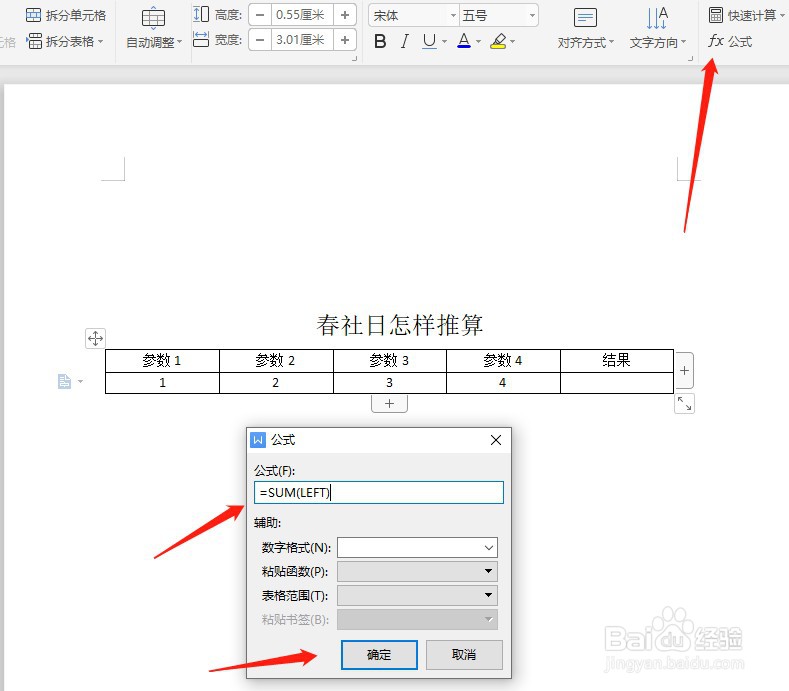Add a column with the right plus button

(x=684, y=371)
